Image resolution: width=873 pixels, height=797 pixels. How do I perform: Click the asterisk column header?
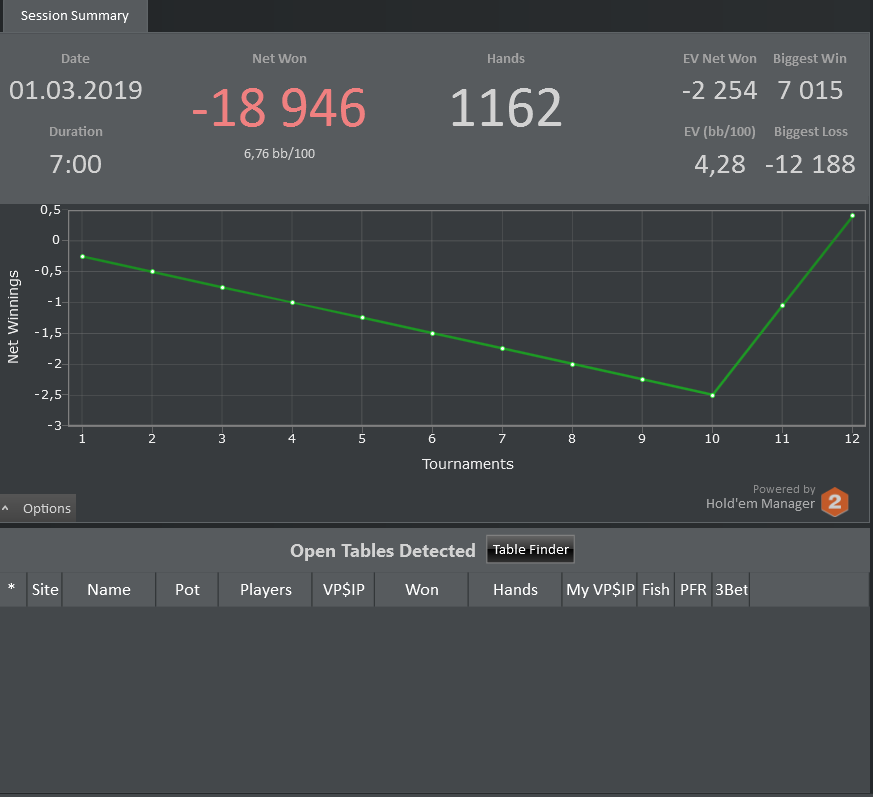(12, 589)
